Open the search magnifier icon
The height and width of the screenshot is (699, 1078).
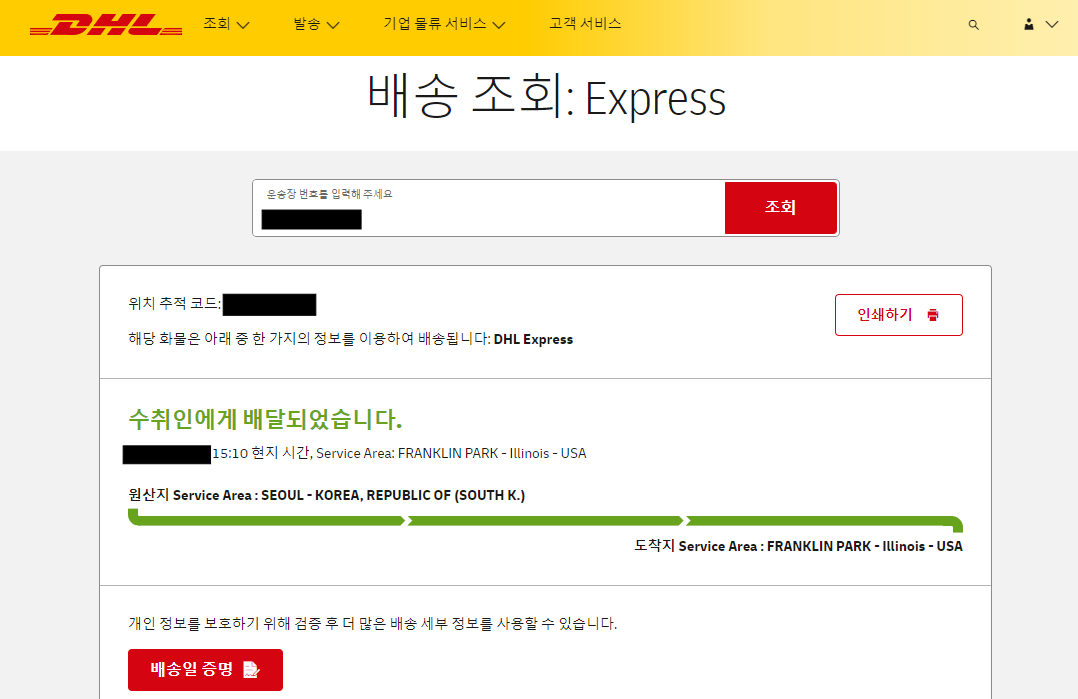tap(974, 25)
